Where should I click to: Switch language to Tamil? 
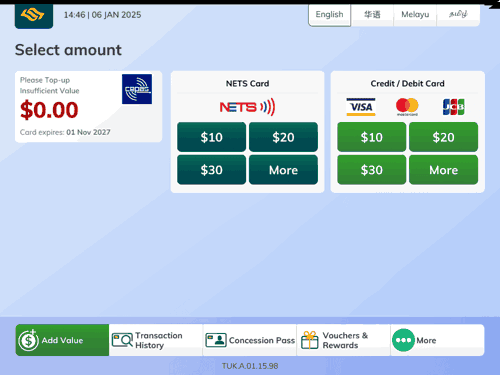[x=458, y=15]
